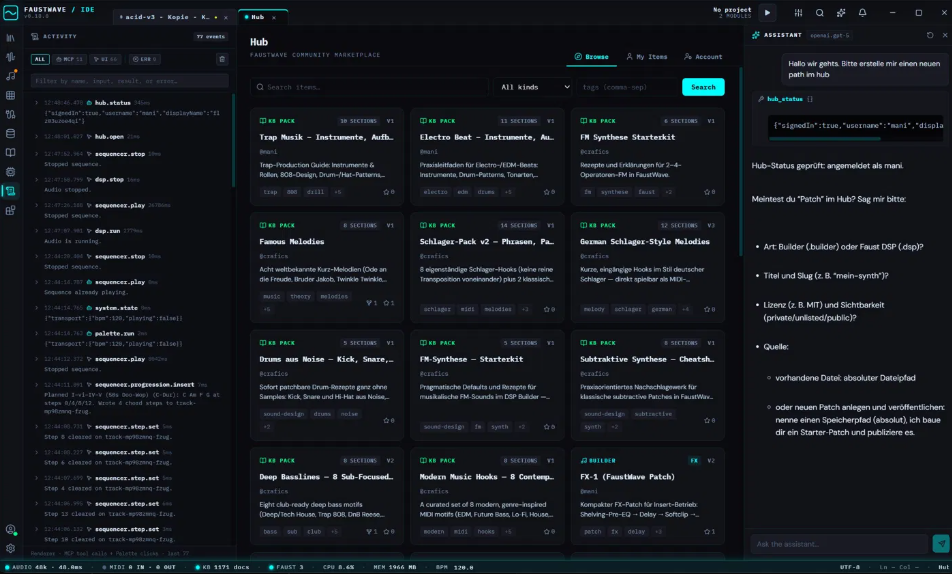Viewport: 952px width, 574px height.
Task: Click the Search button
Action: (703, 87)
